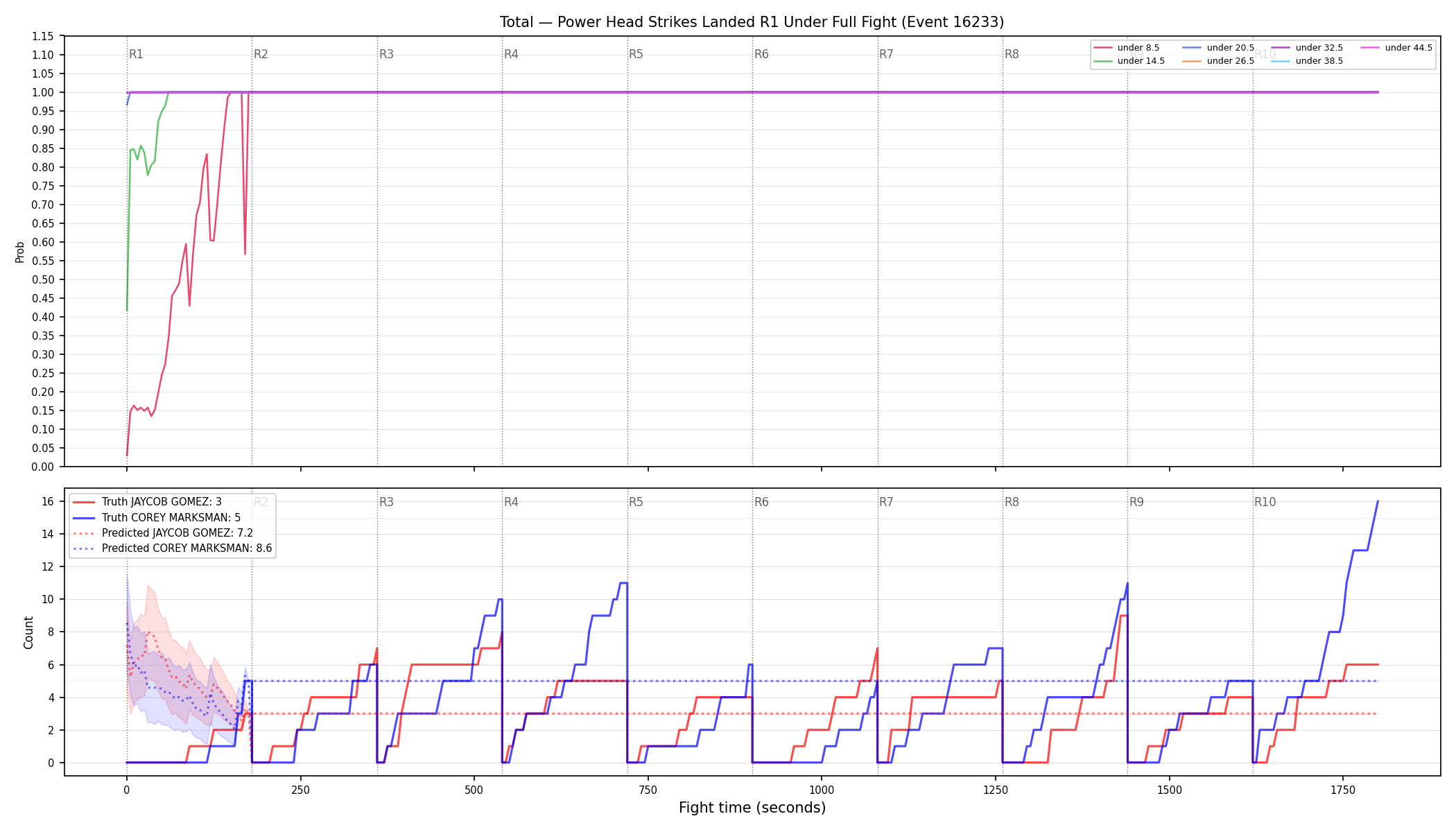The height and width of the screenshot is (832, 1456).
Task: Click the 1250 tick on fight time axis
Action: [996, 789]
